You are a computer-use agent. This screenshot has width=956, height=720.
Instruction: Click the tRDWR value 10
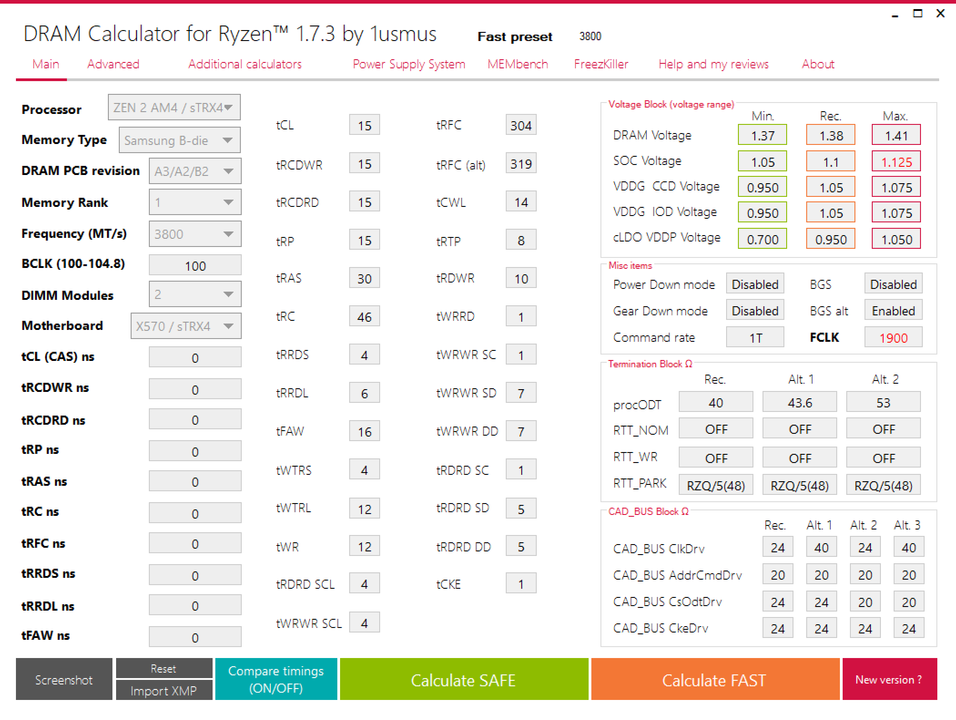pyautogui.click(x=521, y=278)
